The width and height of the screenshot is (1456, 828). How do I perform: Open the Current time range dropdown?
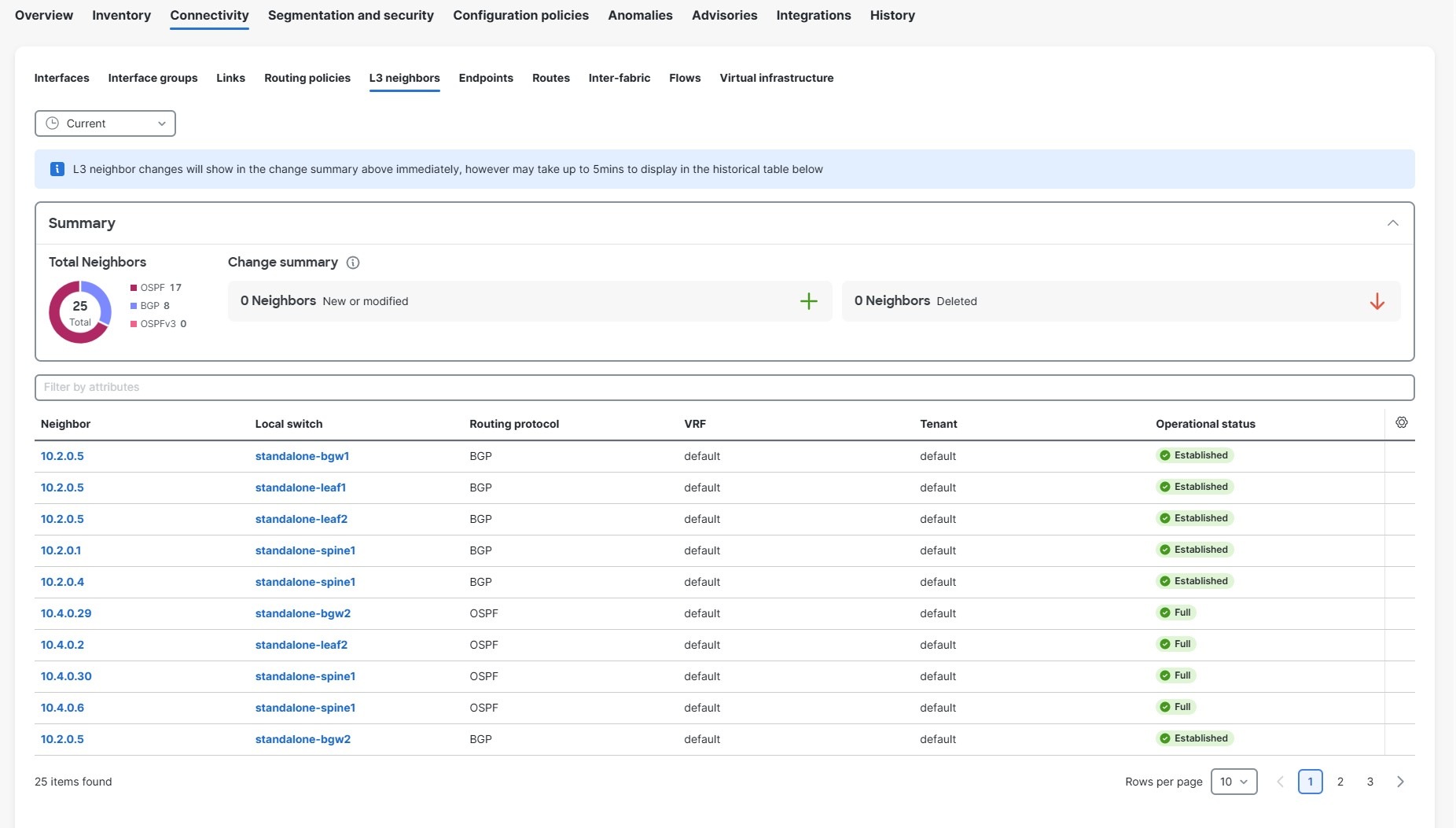[105, 123]
